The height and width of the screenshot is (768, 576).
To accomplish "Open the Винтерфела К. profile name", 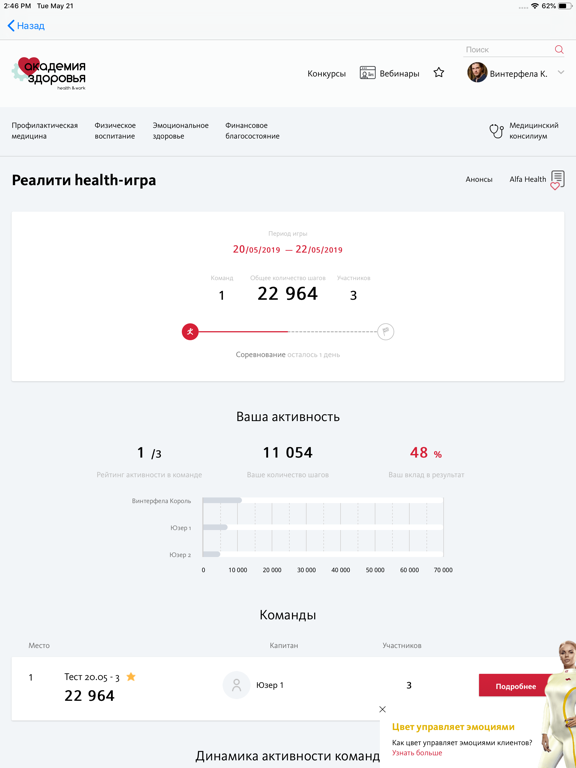I will pos(519,74).
